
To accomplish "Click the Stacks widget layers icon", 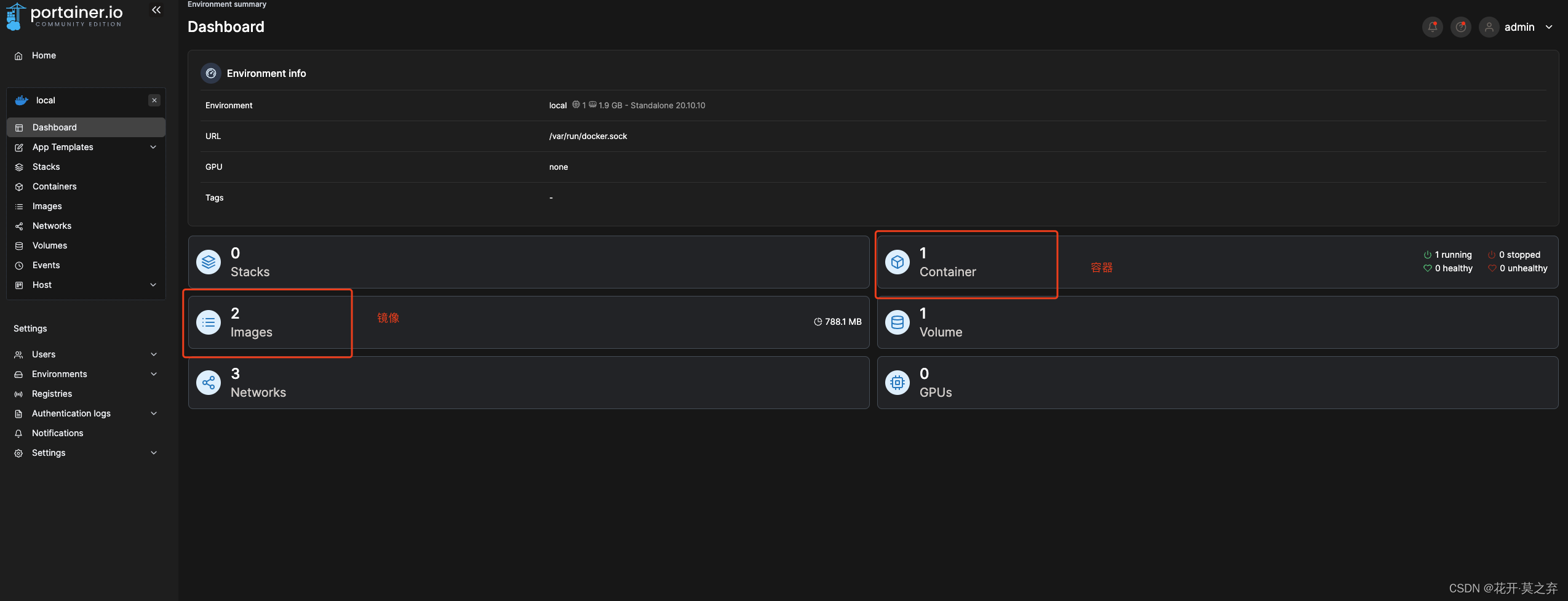I will (x=209, y=261).
